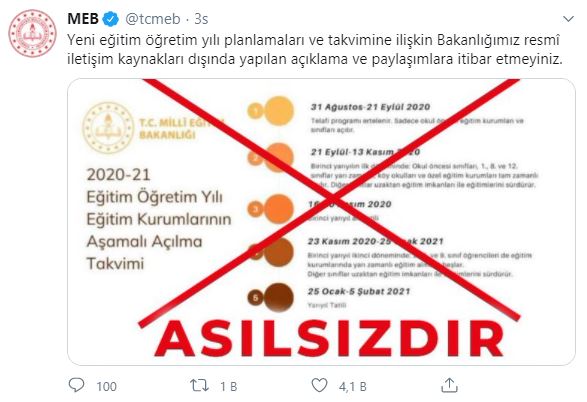This screenshot has width=587, height=402.
Task: Click the tweet text starting 'Yeni eğitim öğretim'
Action: pyautogui.click(x=315, y=49)
